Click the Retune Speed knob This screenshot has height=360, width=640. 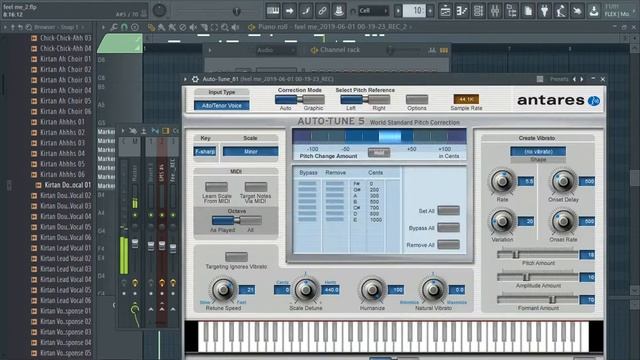(x=223, y=290)
